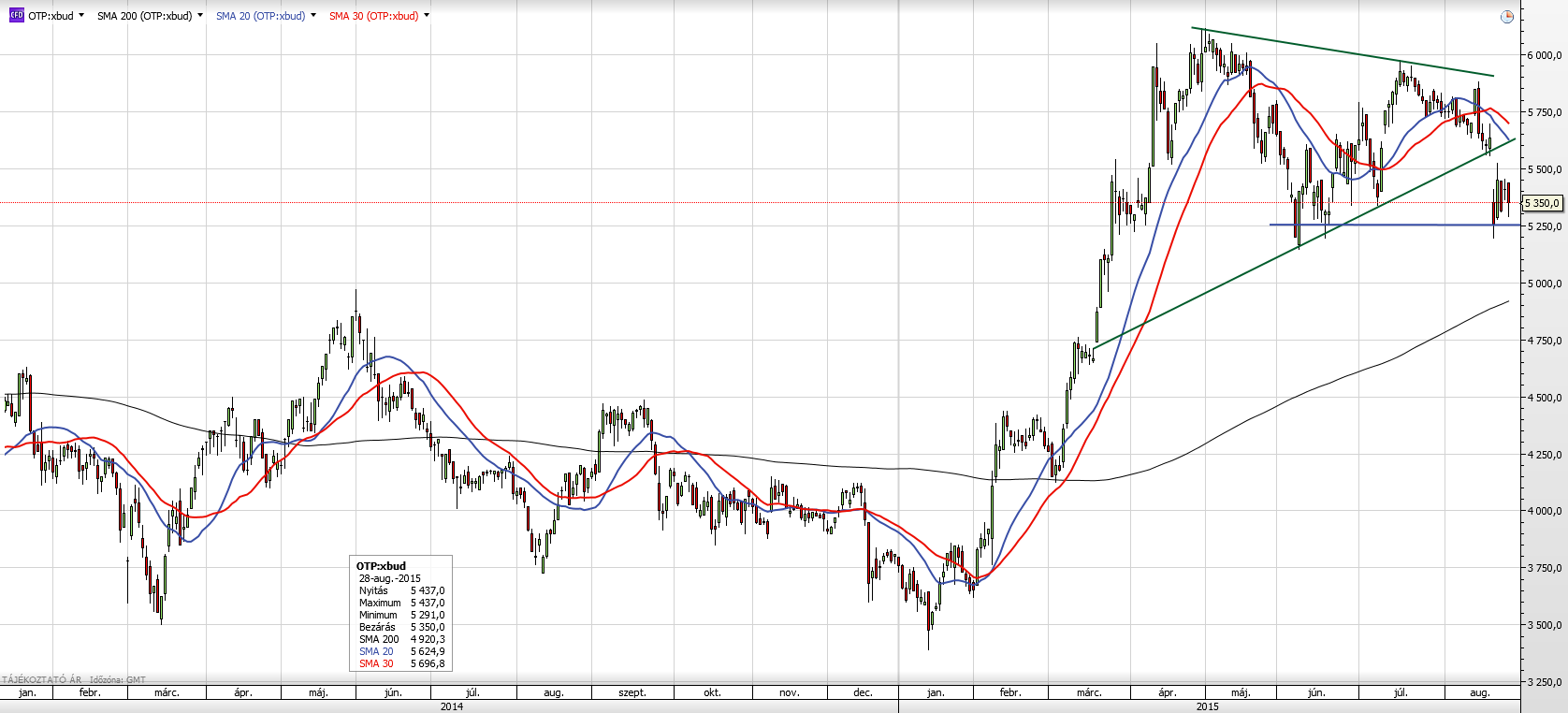
Task: Click the 4 750,0 price axis label
Action: tap(1545, 341)
